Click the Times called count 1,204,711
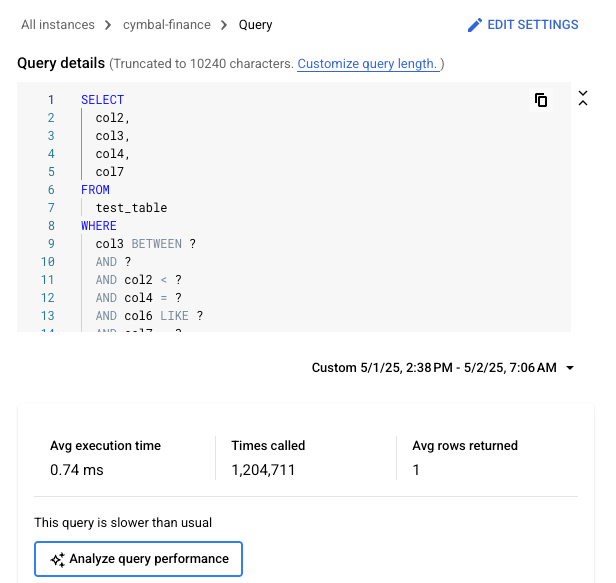Screen dimensions: 616x583 click(263, 470)
